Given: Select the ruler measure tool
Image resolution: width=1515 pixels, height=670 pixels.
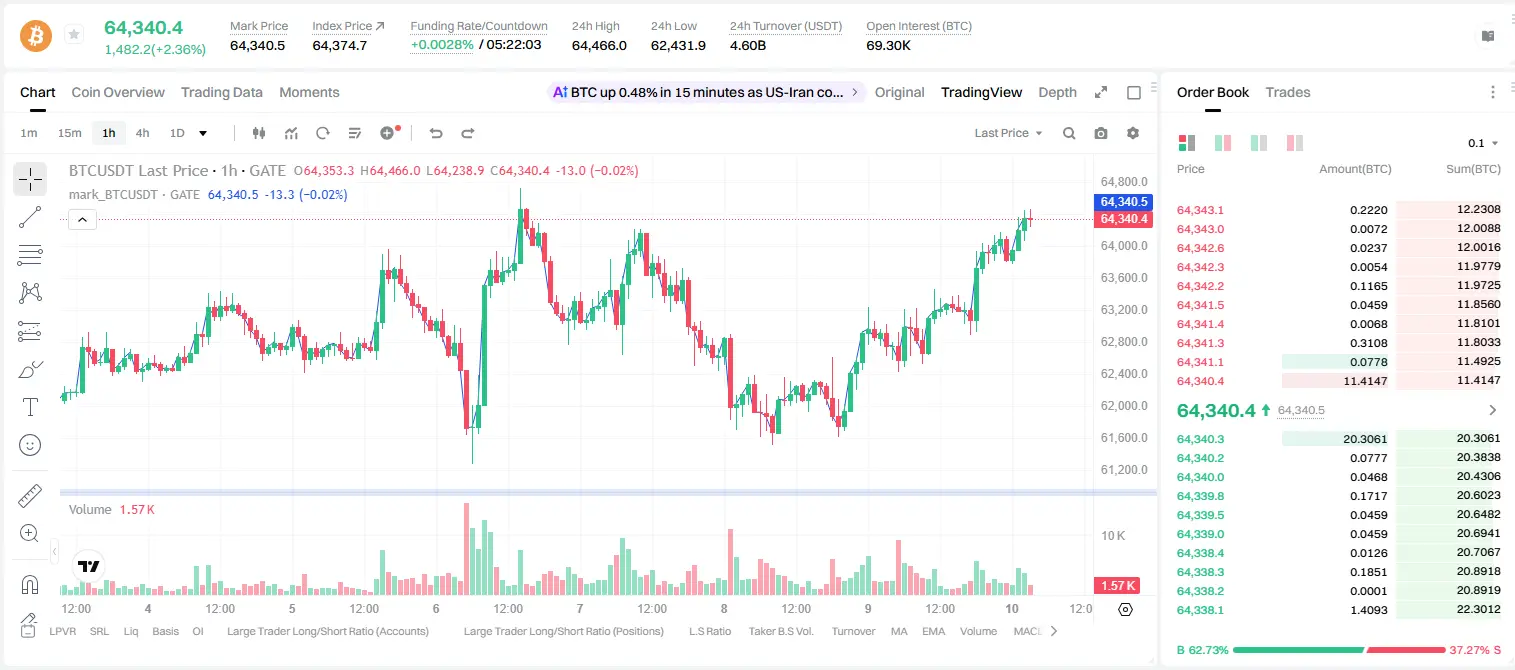Looking at the screenshot, I should click(x=30, y=495).
